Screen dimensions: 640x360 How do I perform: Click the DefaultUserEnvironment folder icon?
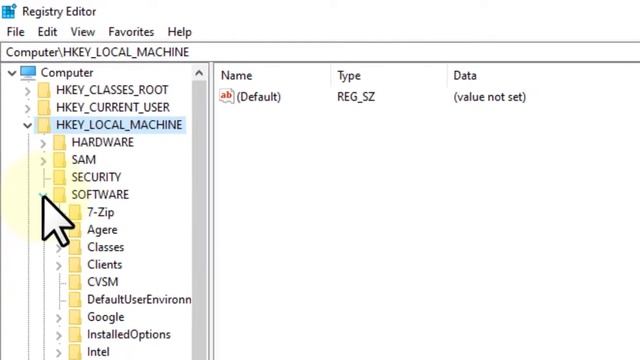coord(75,300)
